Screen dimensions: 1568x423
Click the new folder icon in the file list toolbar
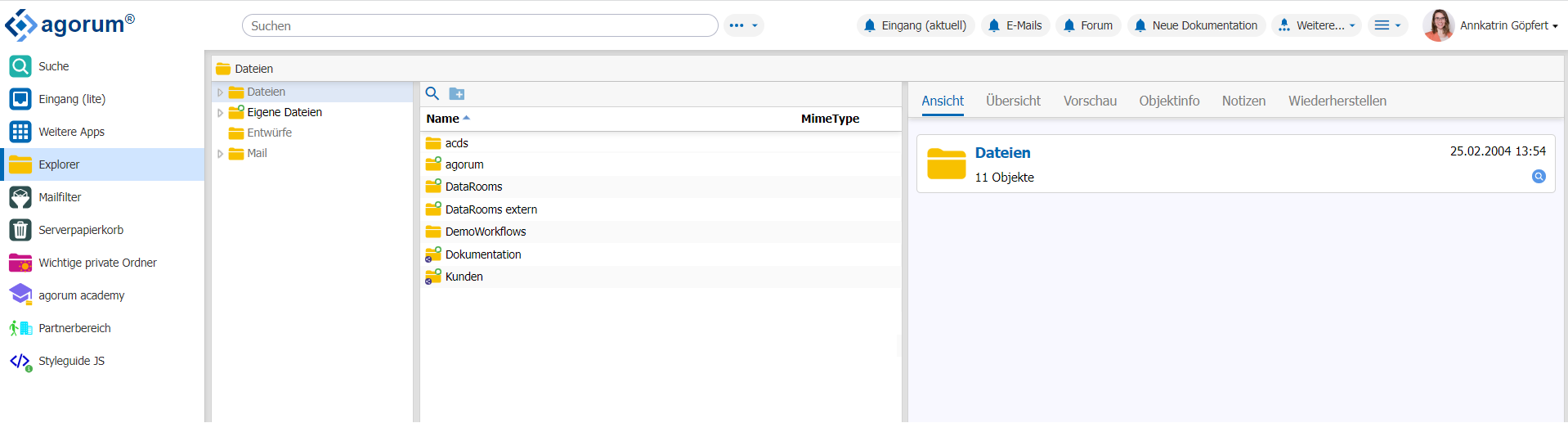pyautogui.click(x=457, y=94)
